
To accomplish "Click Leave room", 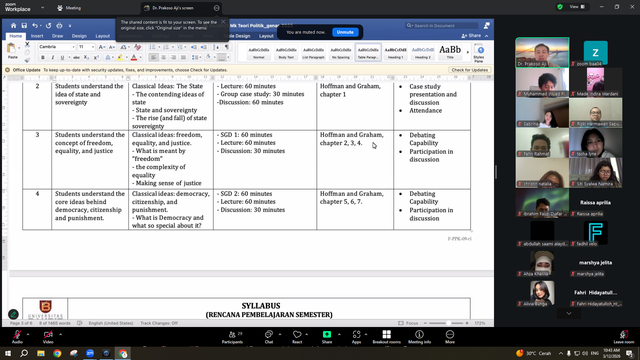I will point(624,337).
